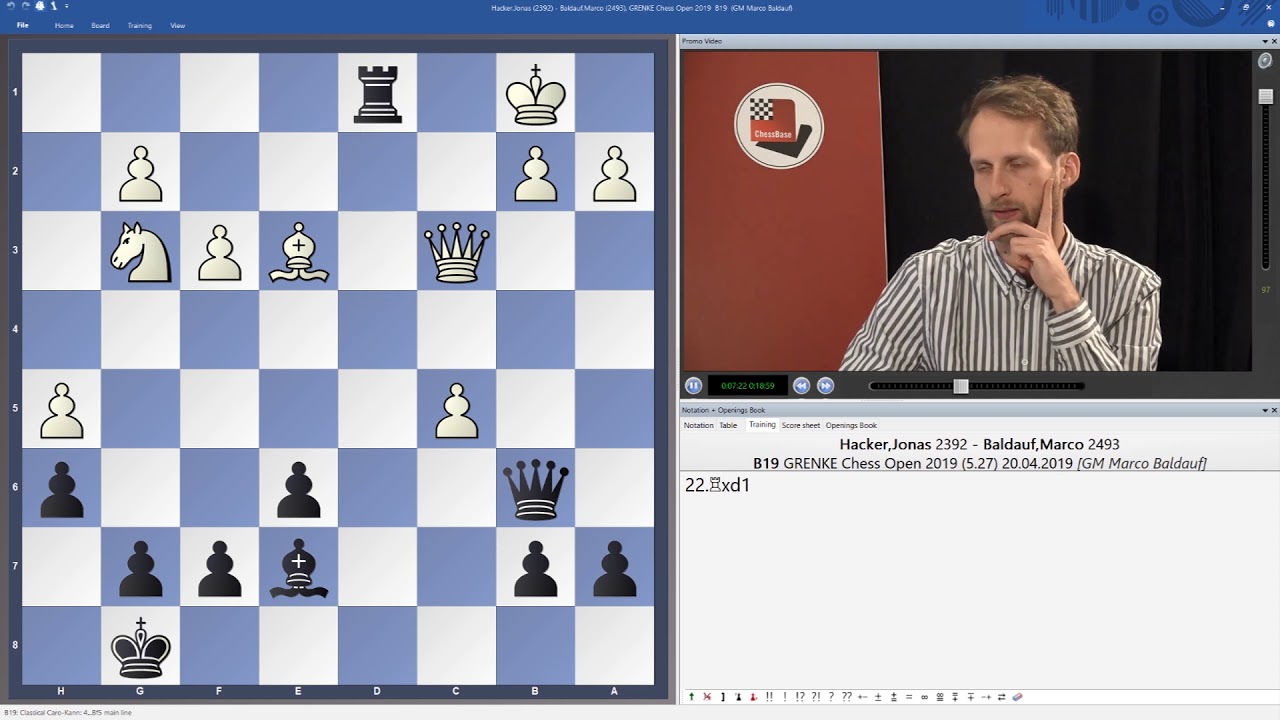Annotate move with single ! symbol
The height and width of the screenshot is (720, 1280).
click(785, 697)
